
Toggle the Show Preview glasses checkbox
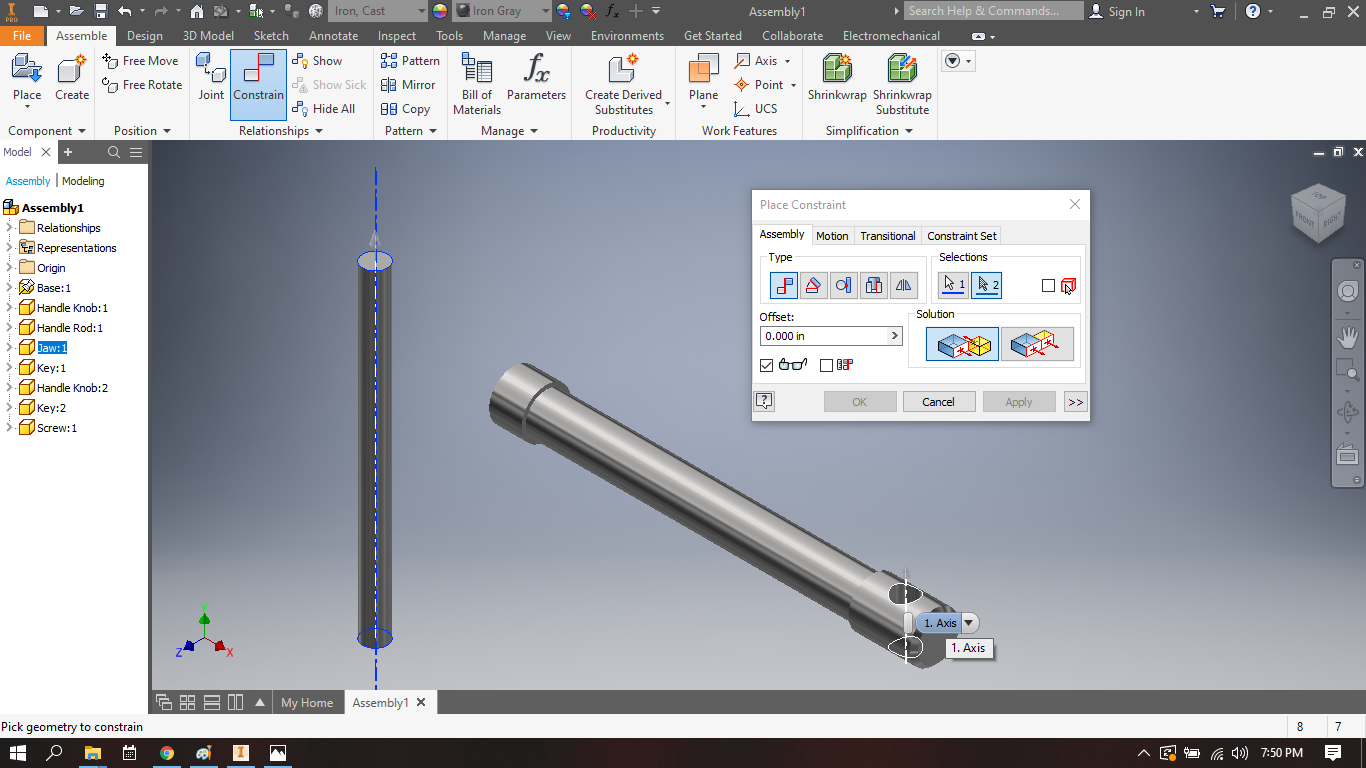(766, 365)
